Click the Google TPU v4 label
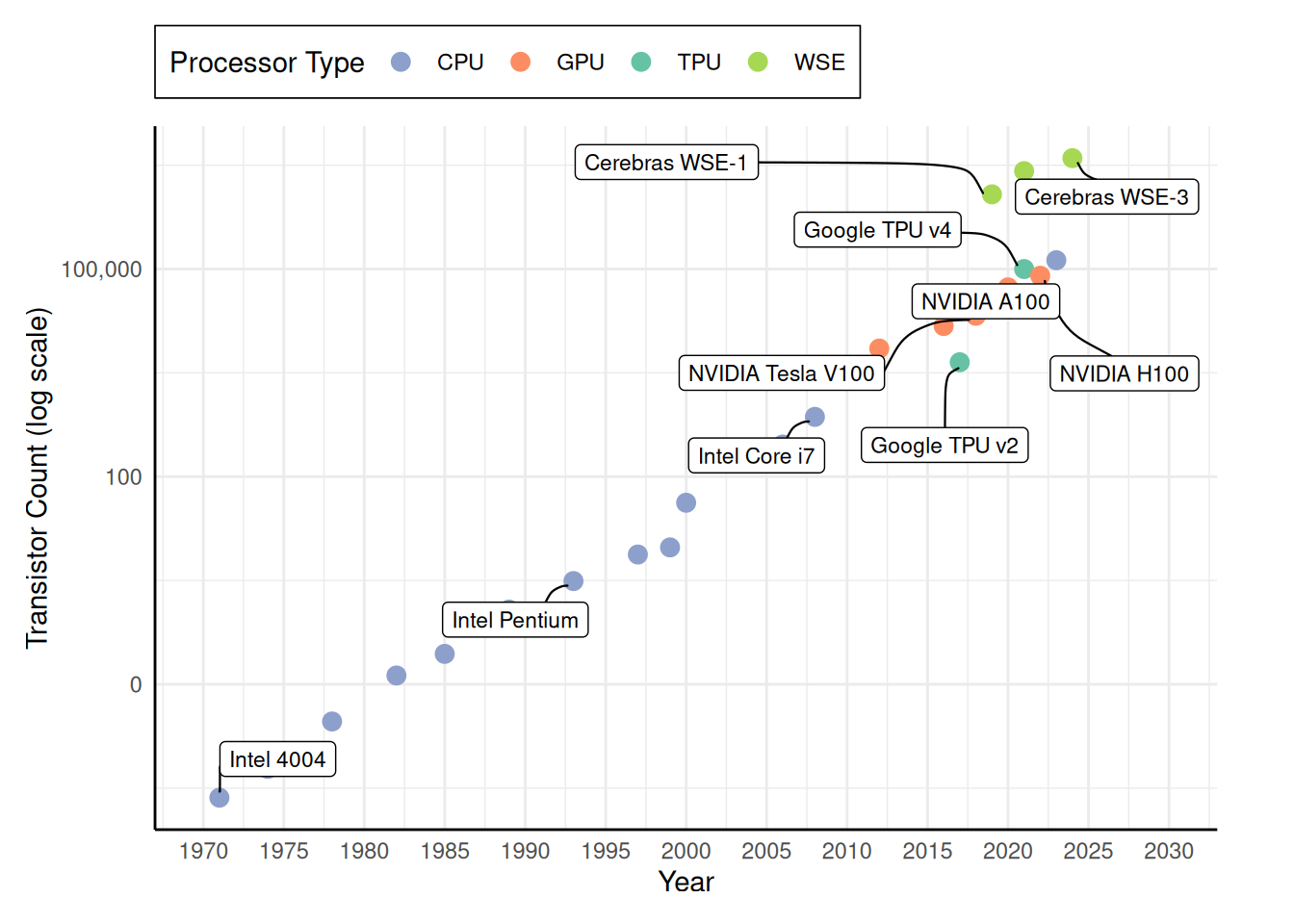 [x=877, y=230]
